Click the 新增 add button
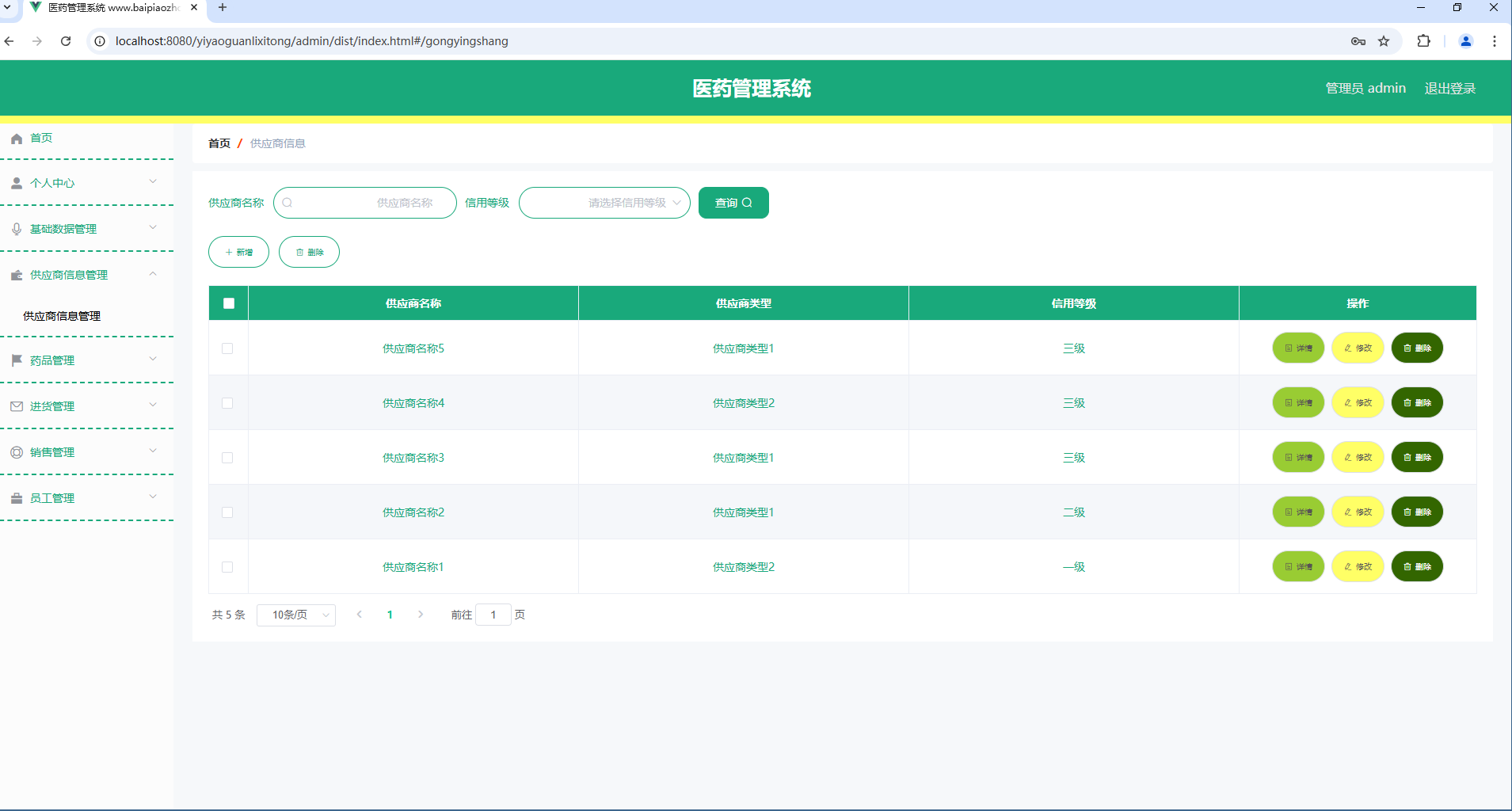This screenshot has width=1512, height=811. (x=238, y=252)
